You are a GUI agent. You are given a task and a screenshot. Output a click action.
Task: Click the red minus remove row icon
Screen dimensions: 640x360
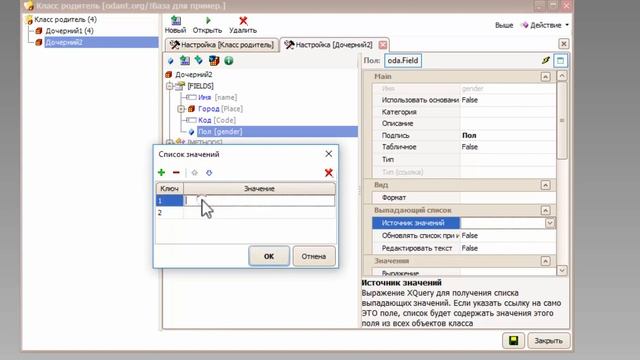[x=176, y=173]
